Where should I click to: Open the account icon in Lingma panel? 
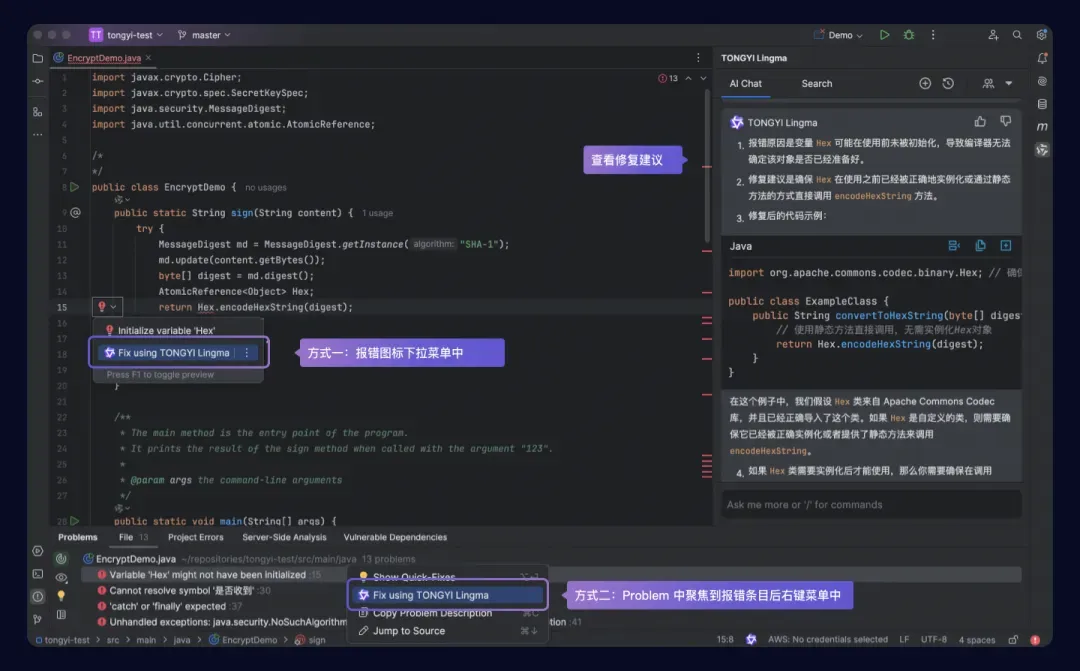(x=988, y=83)
